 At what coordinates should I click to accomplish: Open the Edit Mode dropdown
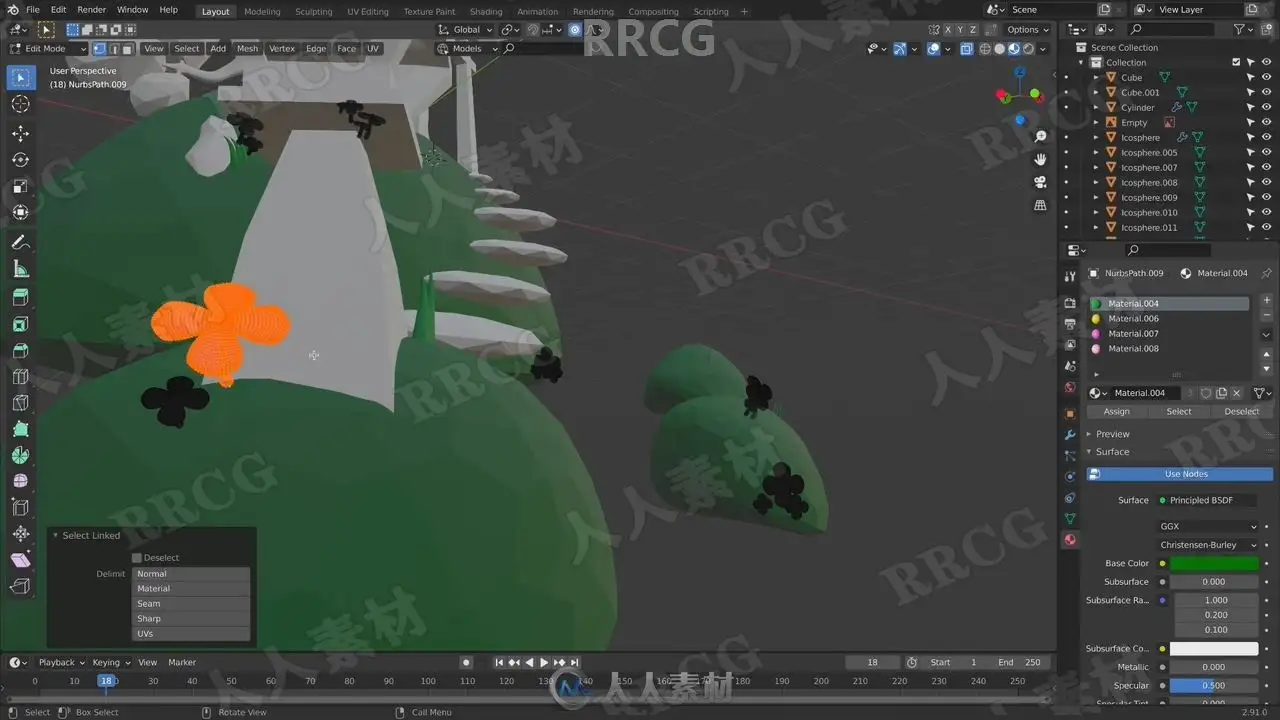[x=48, y=49]
